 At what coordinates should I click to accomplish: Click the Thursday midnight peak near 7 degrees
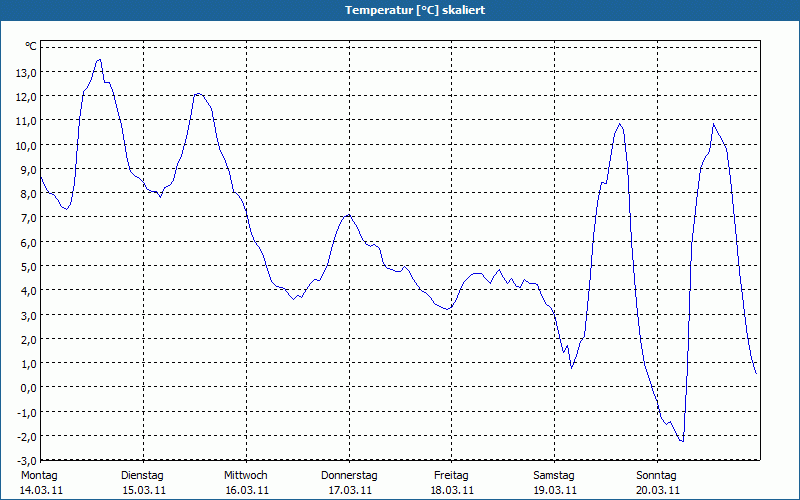pyautogui.click(x=348, y=215)
